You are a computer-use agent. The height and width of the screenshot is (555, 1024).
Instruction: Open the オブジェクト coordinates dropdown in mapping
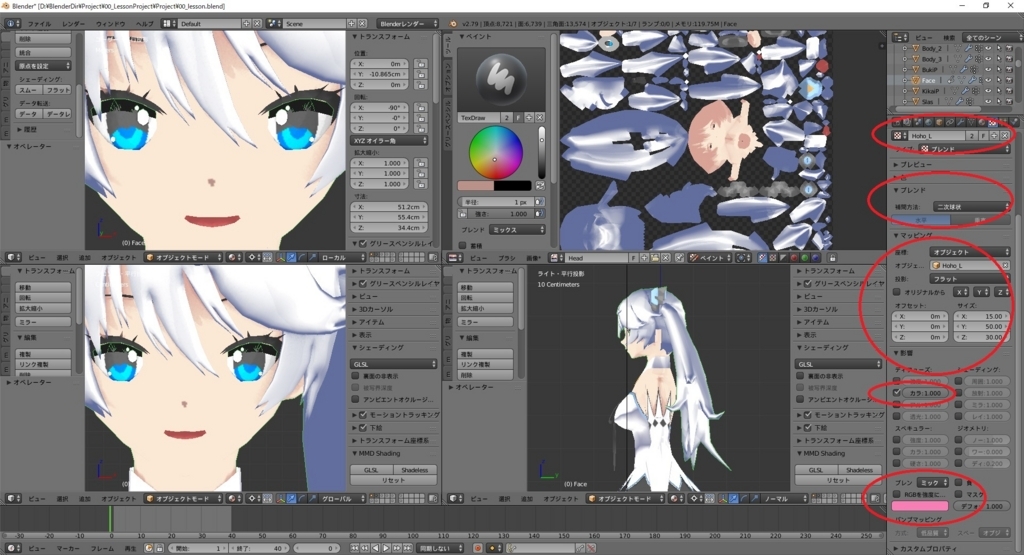click(970, 251)
